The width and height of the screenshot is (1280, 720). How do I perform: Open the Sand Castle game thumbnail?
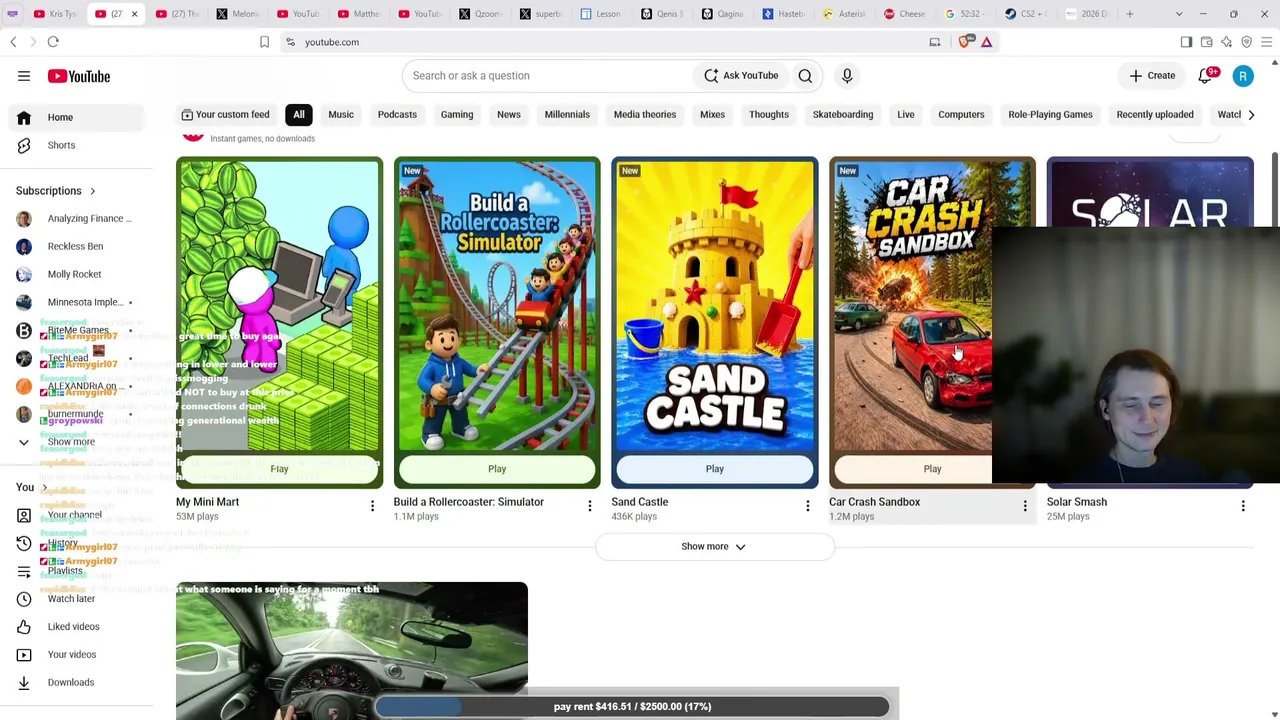click(x=715, y=305)
